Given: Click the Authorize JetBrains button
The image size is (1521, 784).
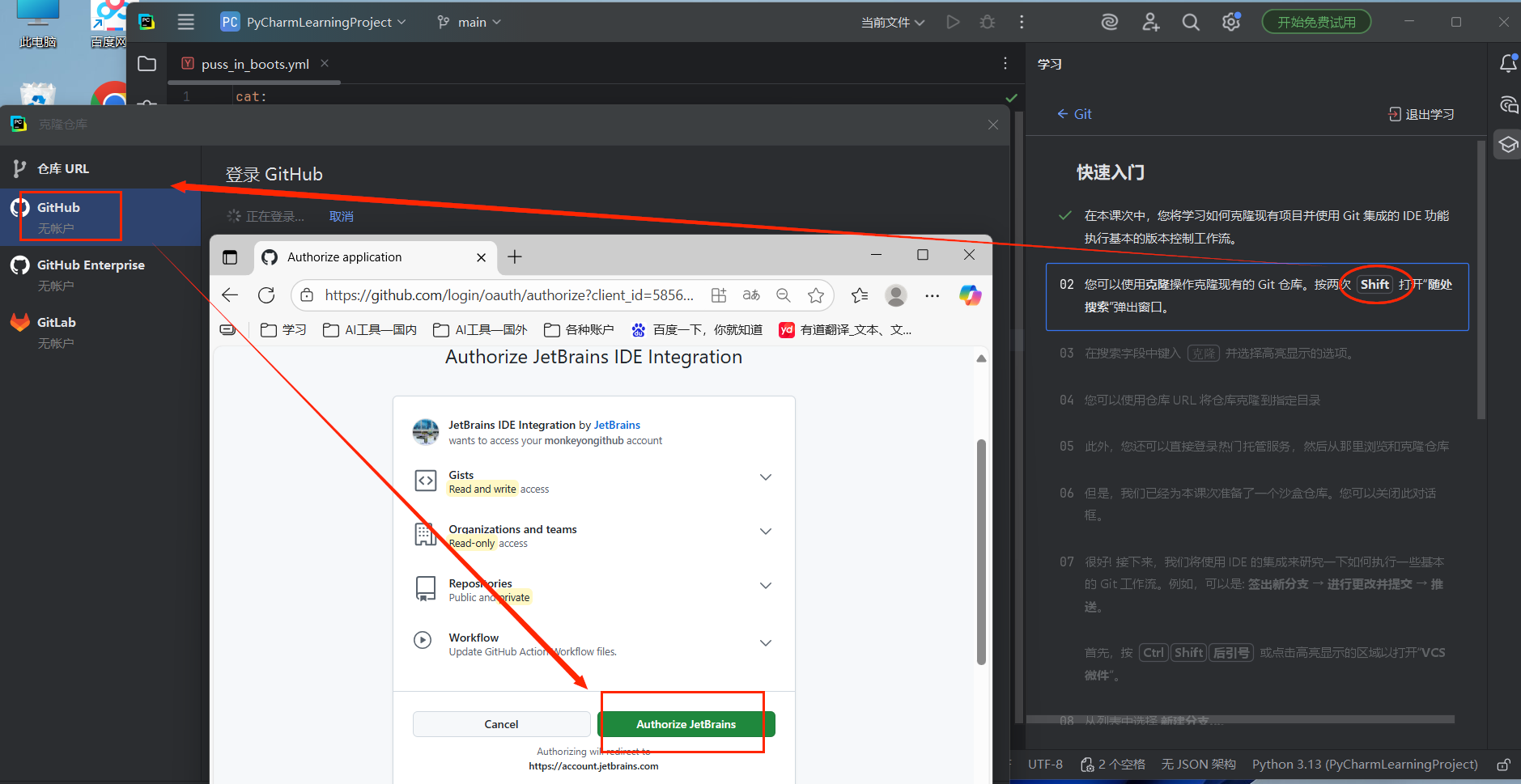Looking at the screenshot, I should 685,723.
